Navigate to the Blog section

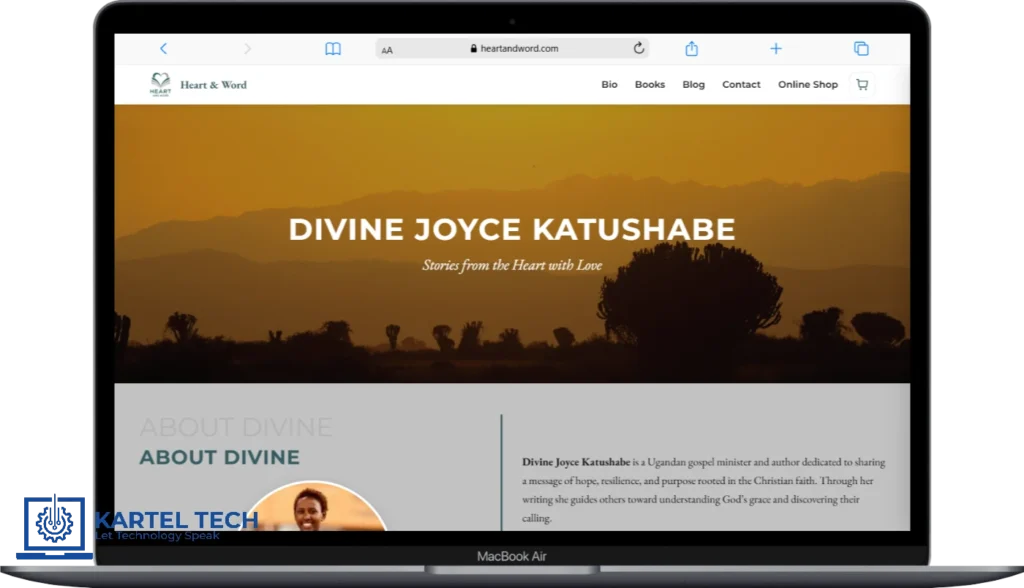coord(693,85)
